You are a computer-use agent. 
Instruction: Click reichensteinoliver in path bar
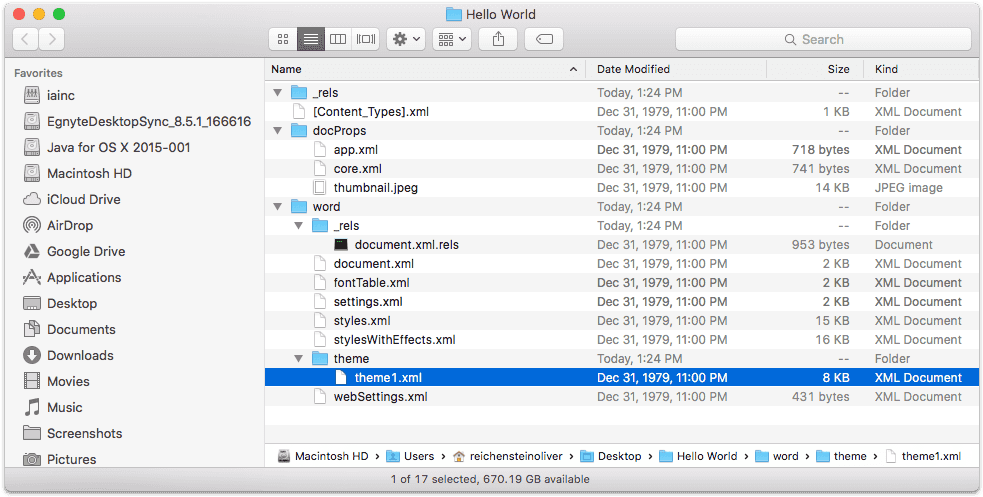click(x=508, y=456)
